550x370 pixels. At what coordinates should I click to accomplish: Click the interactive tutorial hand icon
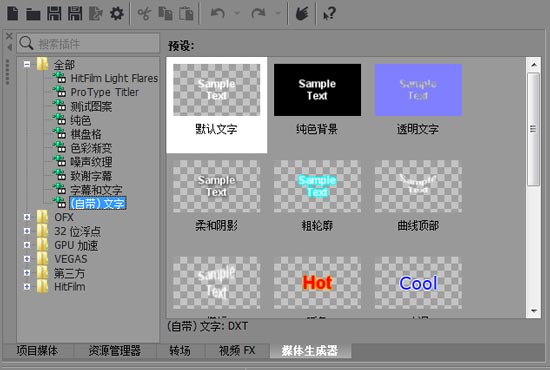pos(302,14)
